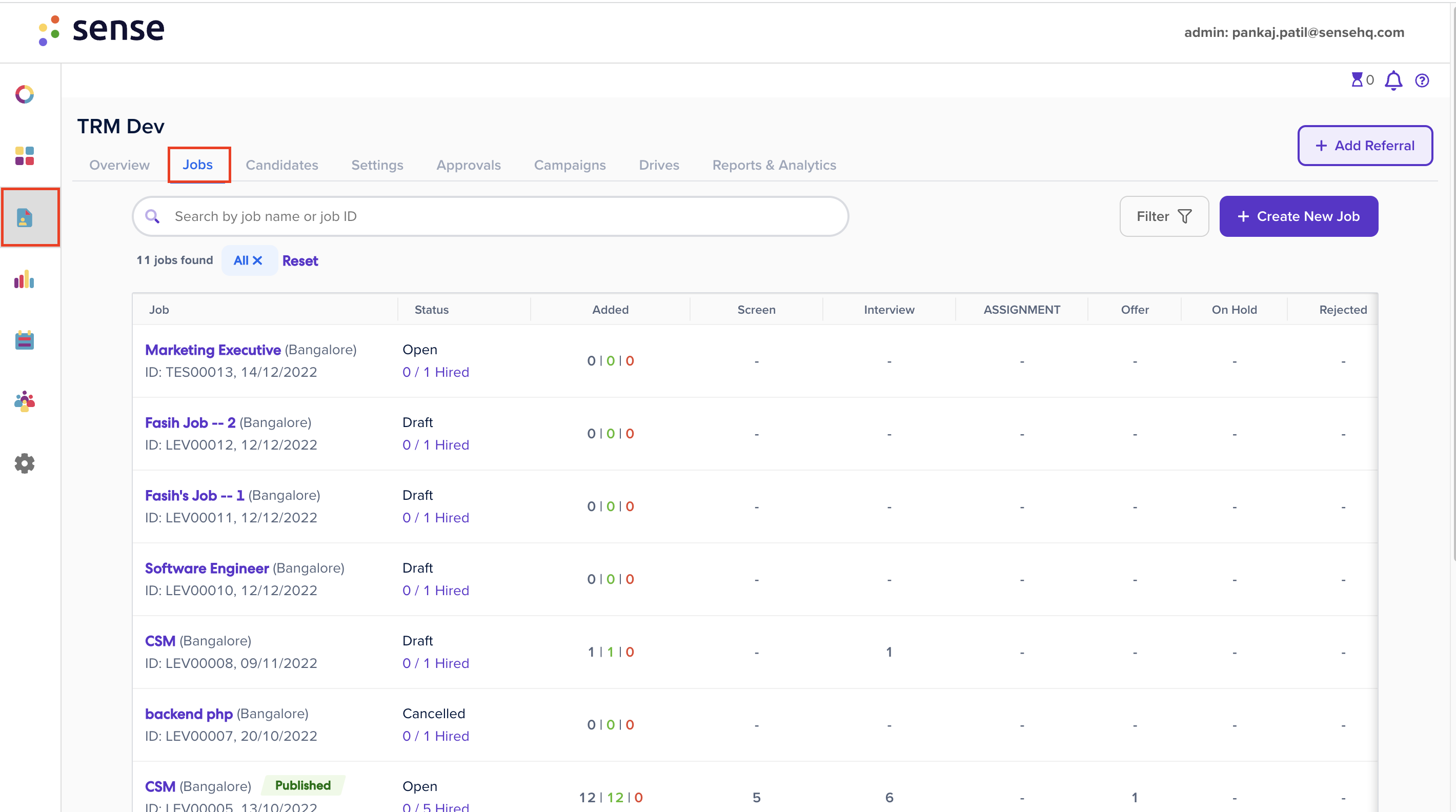
Task: Click the 12 | 12 | 0 added counts
Action: (611, 798)
